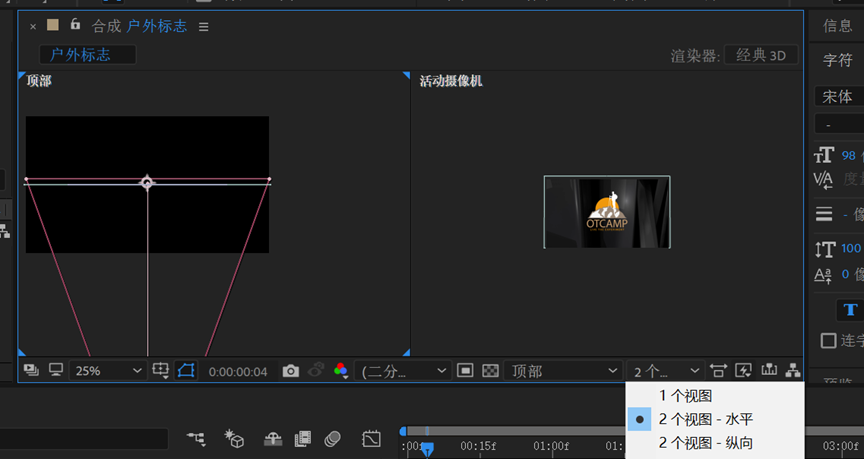This screenshot has height=459, width=864.
Task: Open the 合成 panel menu
Action: 203,26
